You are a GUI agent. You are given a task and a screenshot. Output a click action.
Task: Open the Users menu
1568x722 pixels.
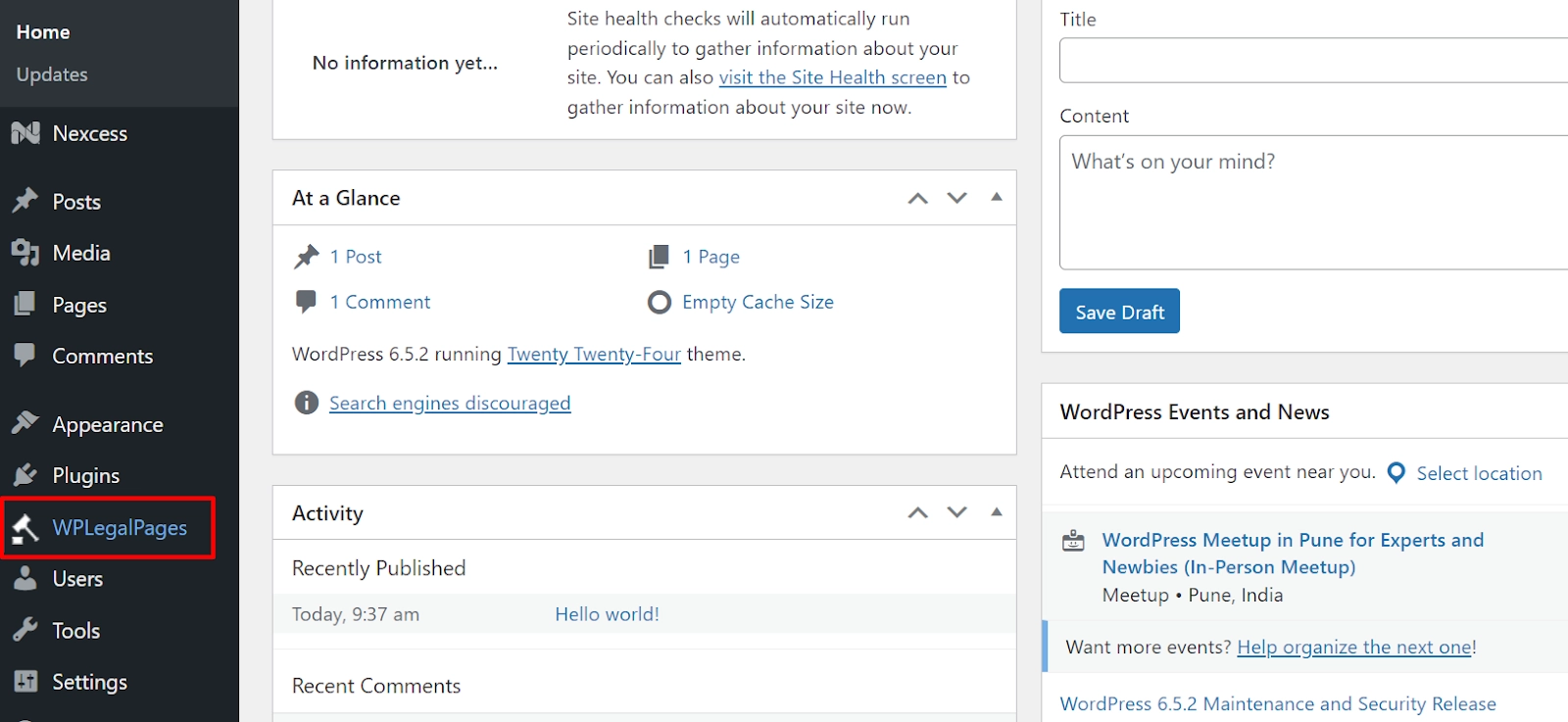pos(77,579)
